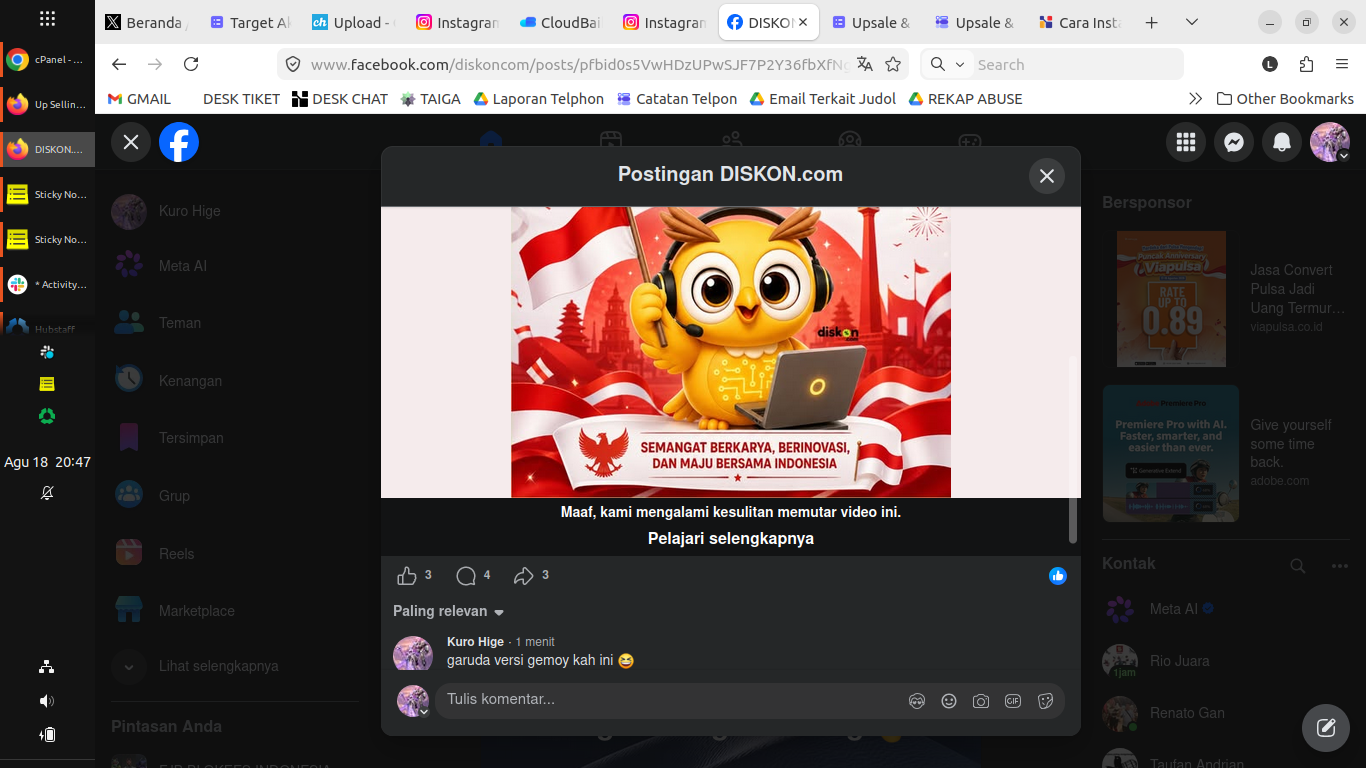Switch commenting profile via the avatar arrow
Viewport: 1366px width, 768px height.
424,713
